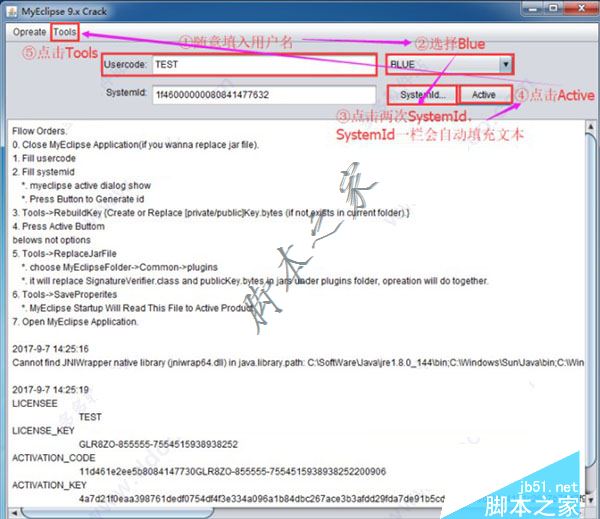
Task: Click the Usercode input field containing TEST
Action: pos(264,65)
